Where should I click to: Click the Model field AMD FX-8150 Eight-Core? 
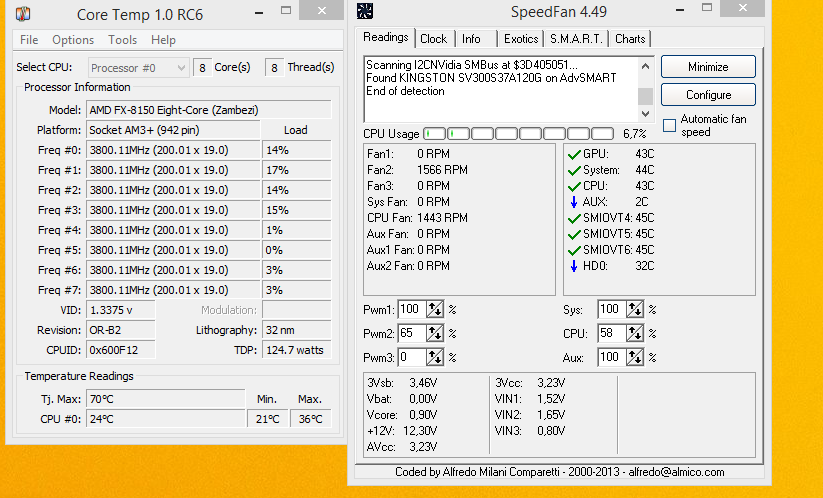(x=209, y=110)
